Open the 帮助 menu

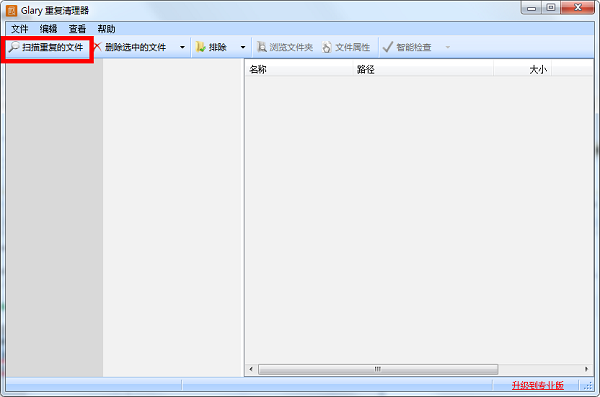point(106,29)
